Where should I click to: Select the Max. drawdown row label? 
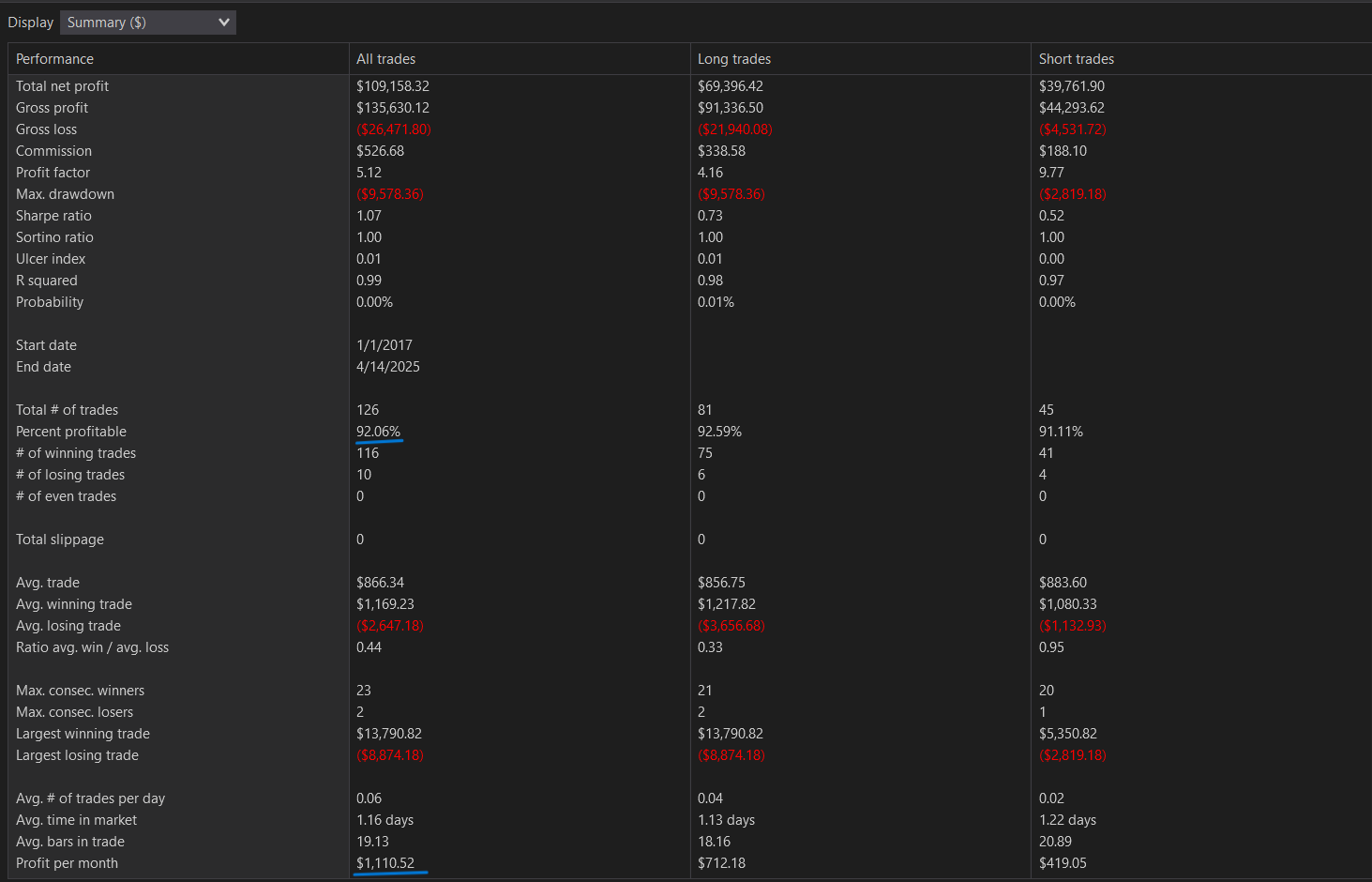[65, 194]
